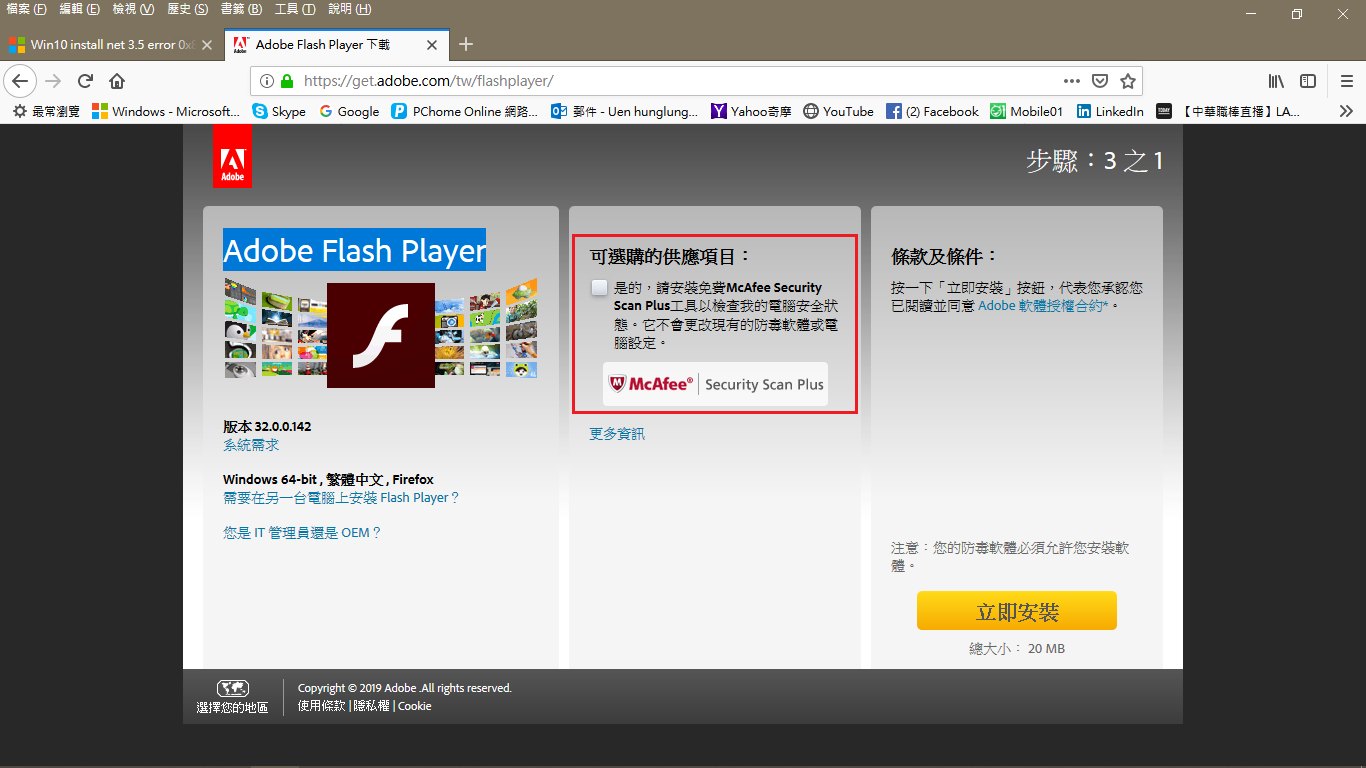Show more bookmarks chevron
This screenshot has width=1366, height=768.
1346,111
